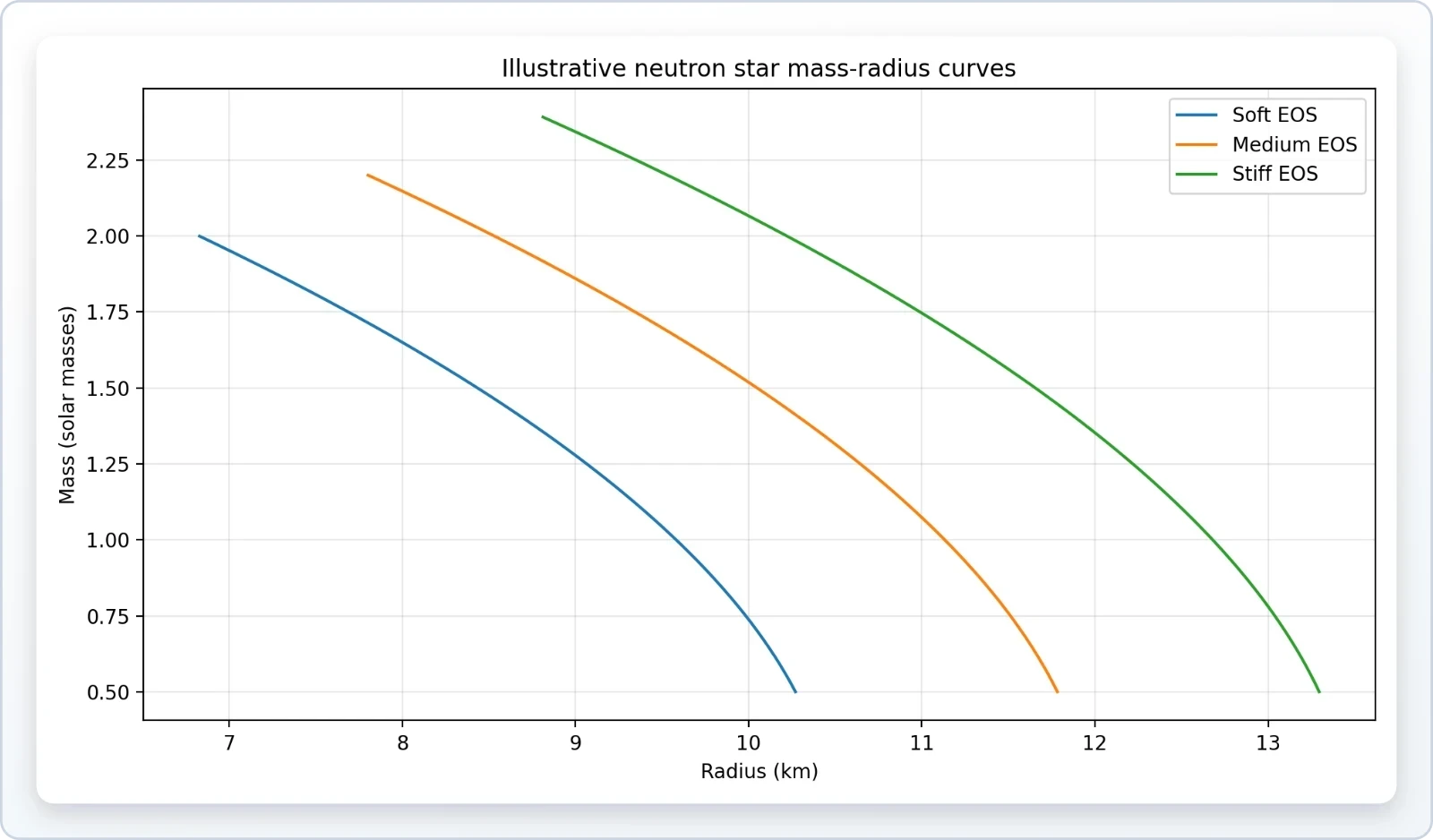Click the 'Mass (solar masses)' axis label

pyautogui.click(x=67, y=405)
